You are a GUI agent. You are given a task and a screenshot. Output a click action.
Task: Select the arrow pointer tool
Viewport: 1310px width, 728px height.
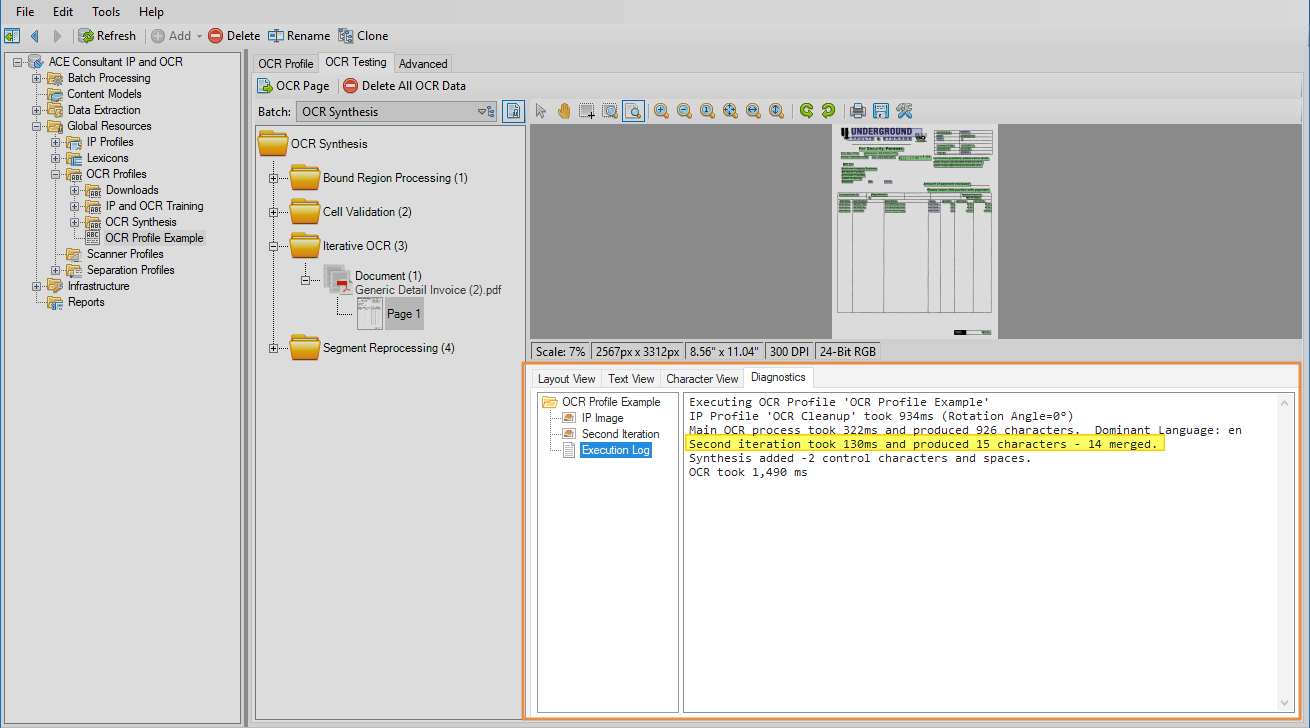[x=541, y=111]
